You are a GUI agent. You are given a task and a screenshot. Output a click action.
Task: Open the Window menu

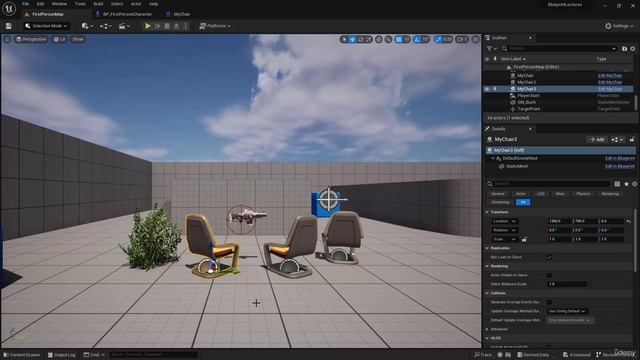tap(59, 4)
